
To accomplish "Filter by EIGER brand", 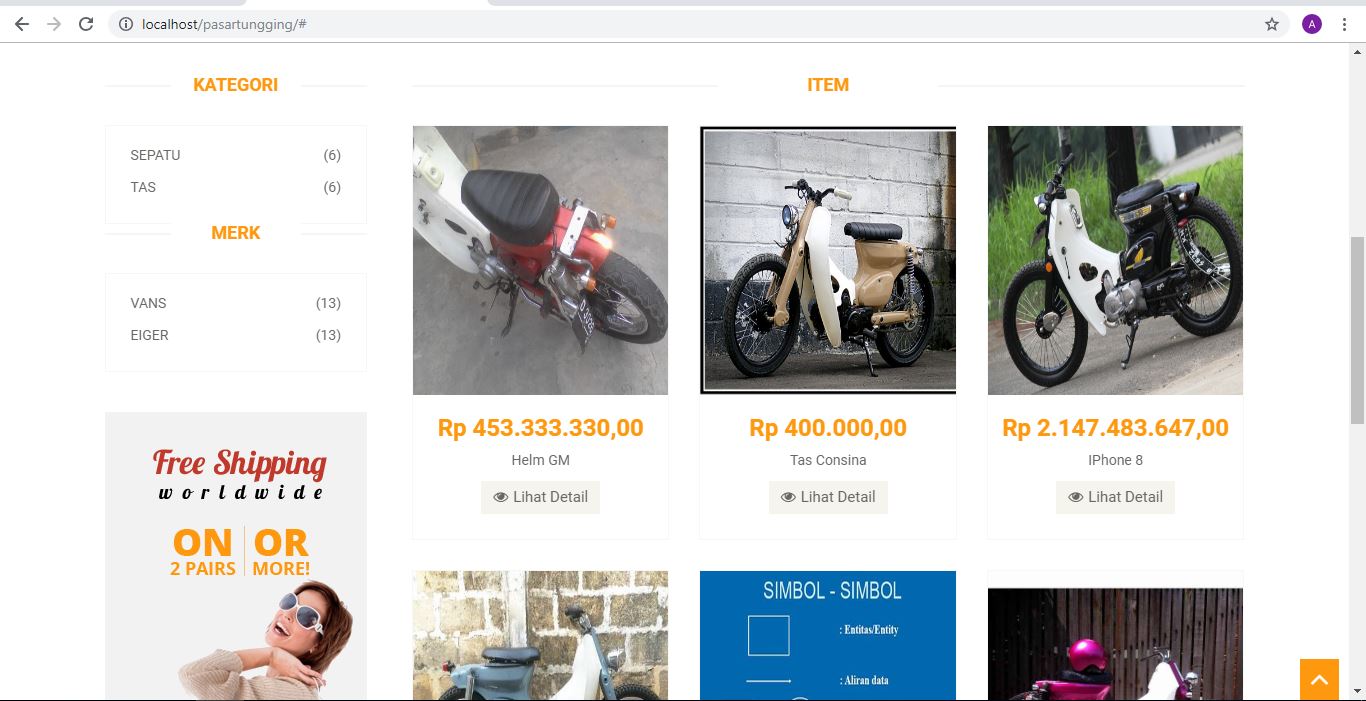I will tap(149, 335).
